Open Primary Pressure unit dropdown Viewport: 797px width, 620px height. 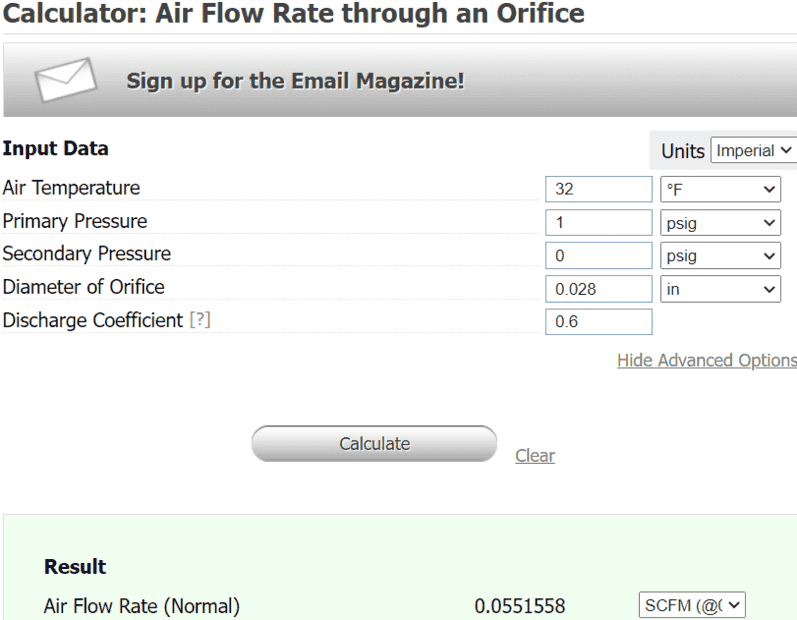point(720,222)
